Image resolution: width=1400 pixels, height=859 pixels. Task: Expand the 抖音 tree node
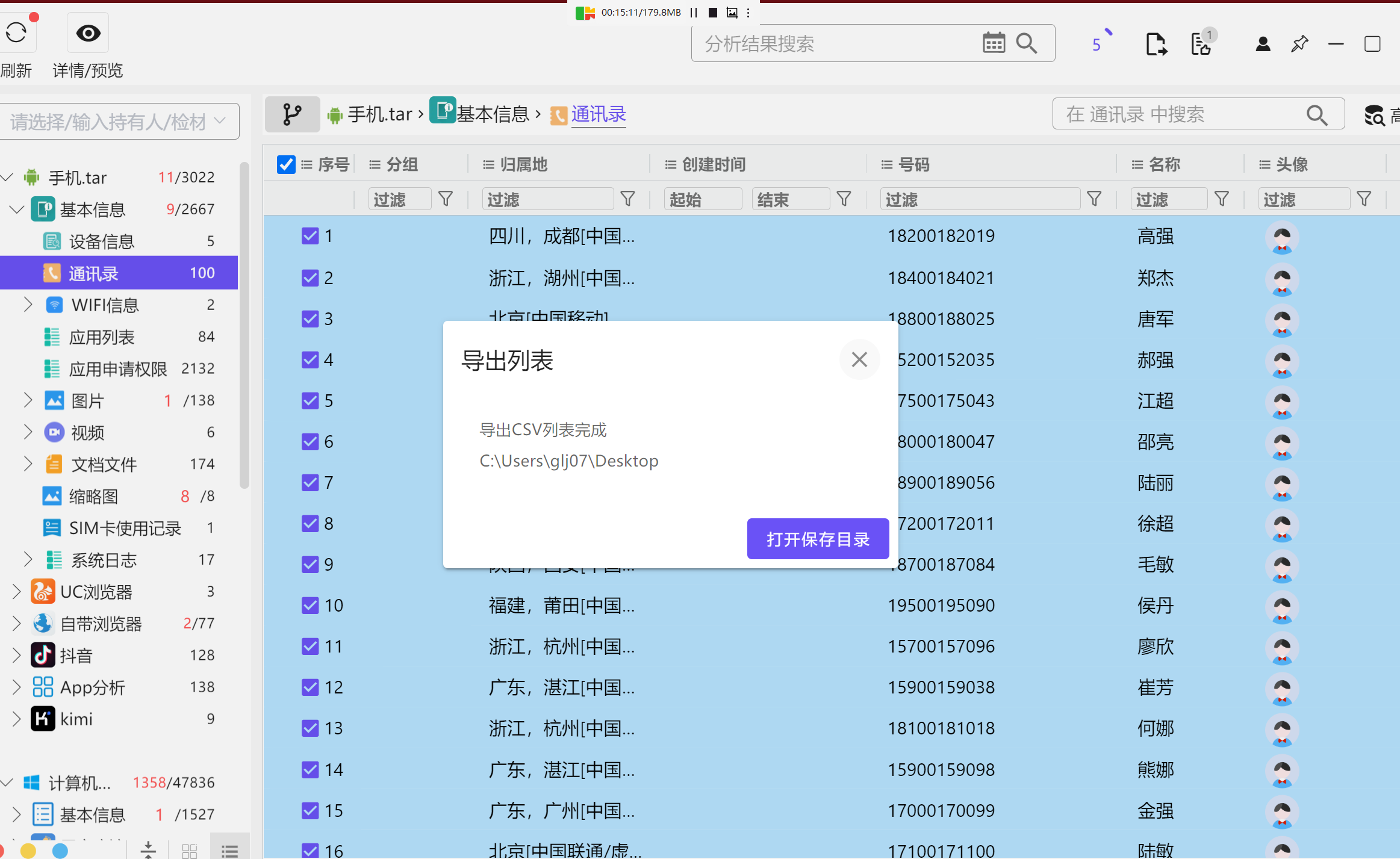pyautogui.click(x=16, y=655)
